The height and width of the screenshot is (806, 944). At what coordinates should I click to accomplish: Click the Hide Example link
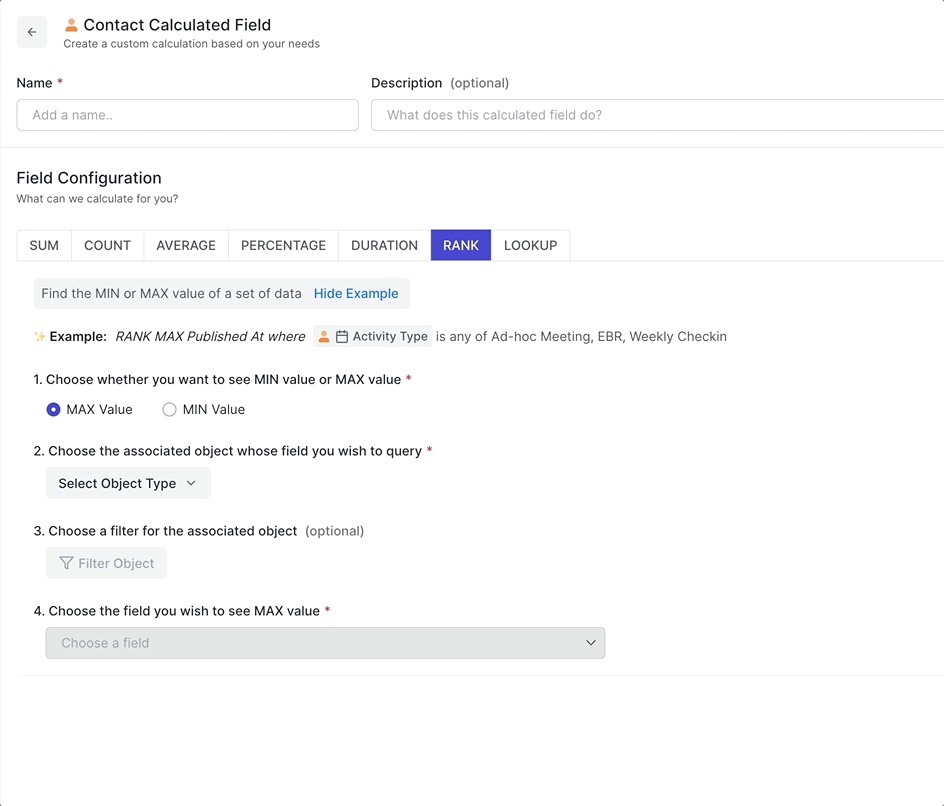point(356,293)
